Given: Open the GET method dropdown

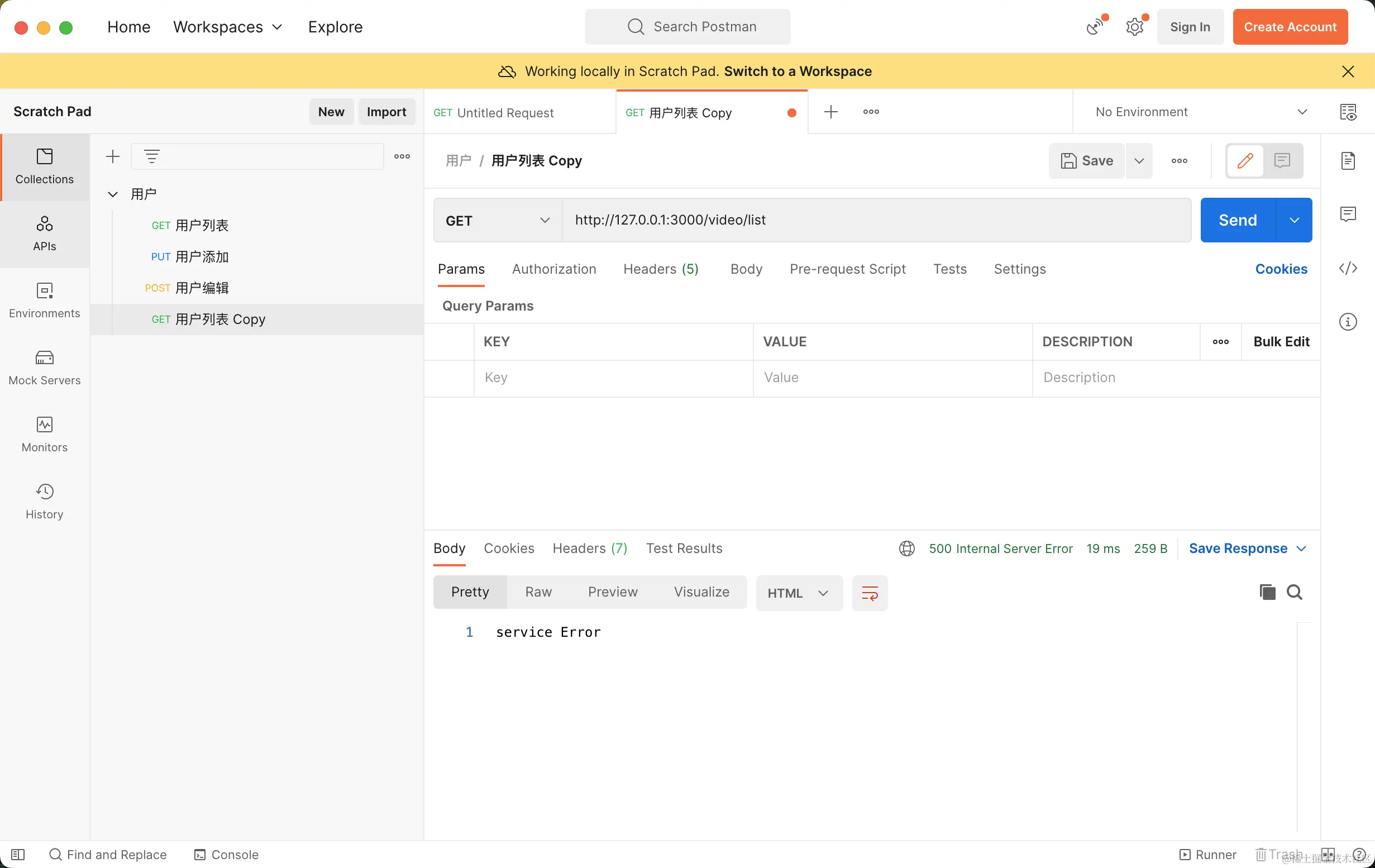Looking at the screenshot, I should pos(498,221).
